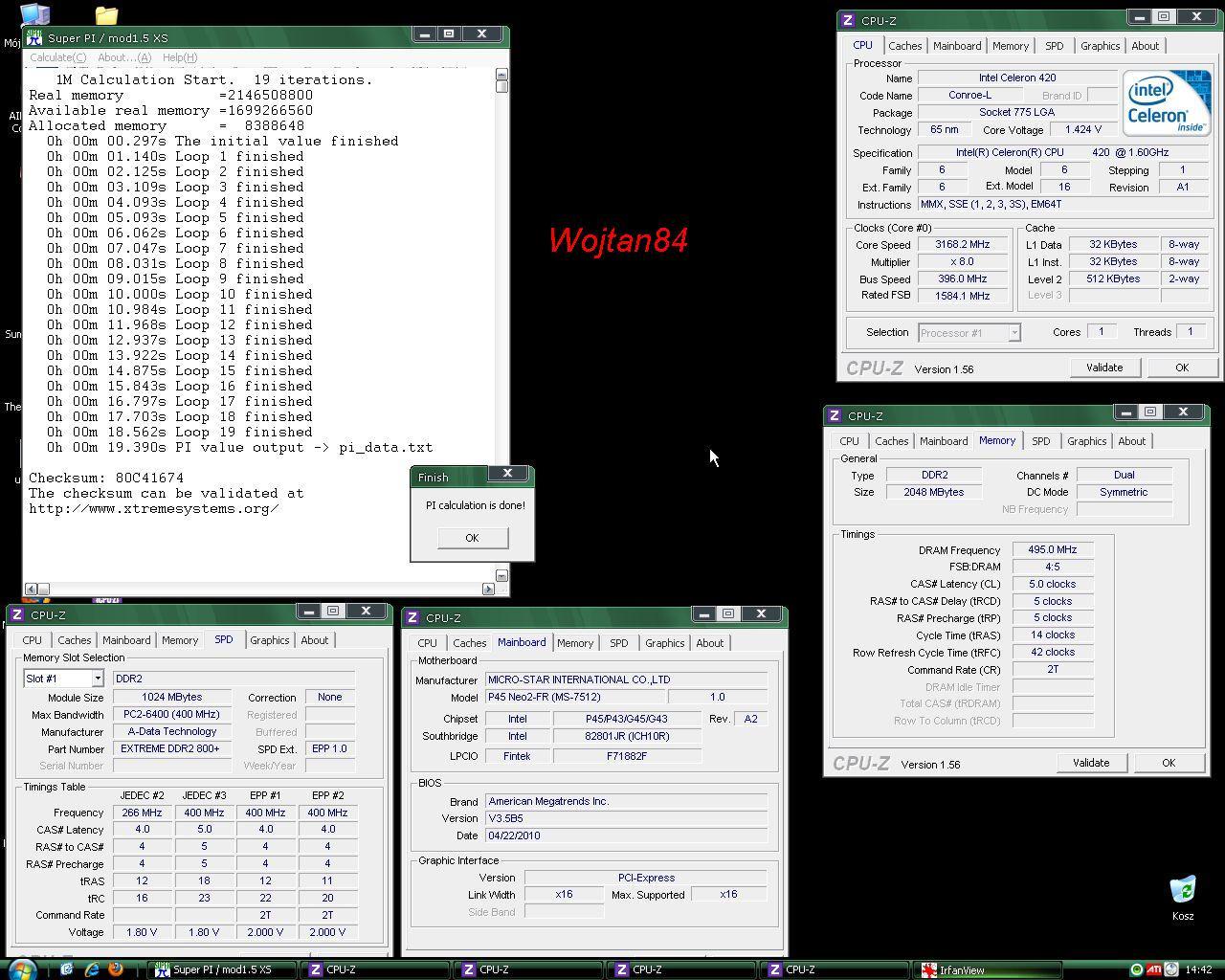
Task: Click Validate in the CPU tab window
Action: [1103, 367]
